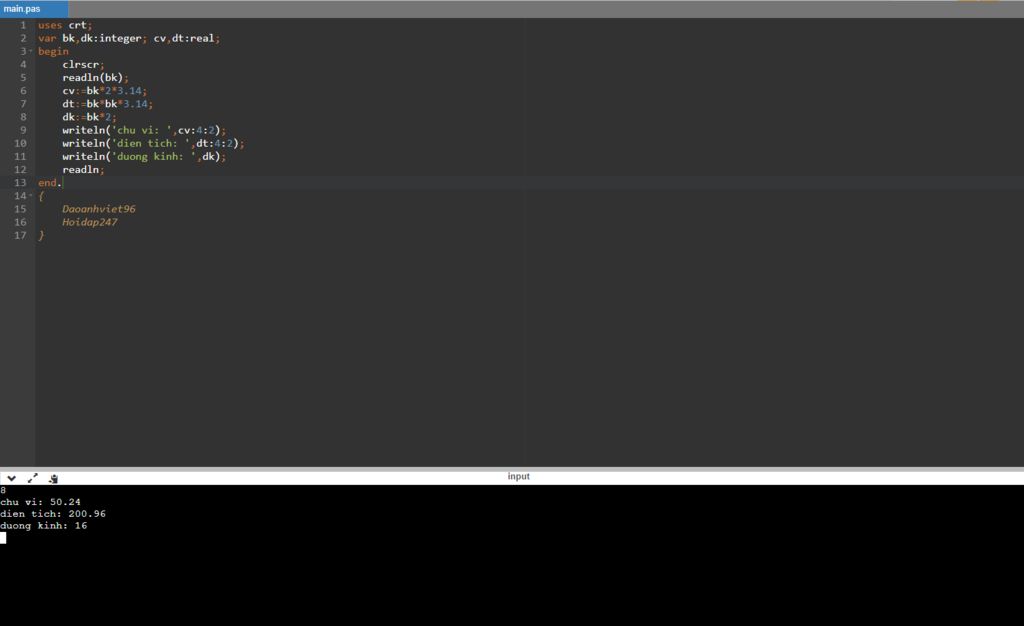Click console output 'dien tich: 200.96'

click(53, 514)
